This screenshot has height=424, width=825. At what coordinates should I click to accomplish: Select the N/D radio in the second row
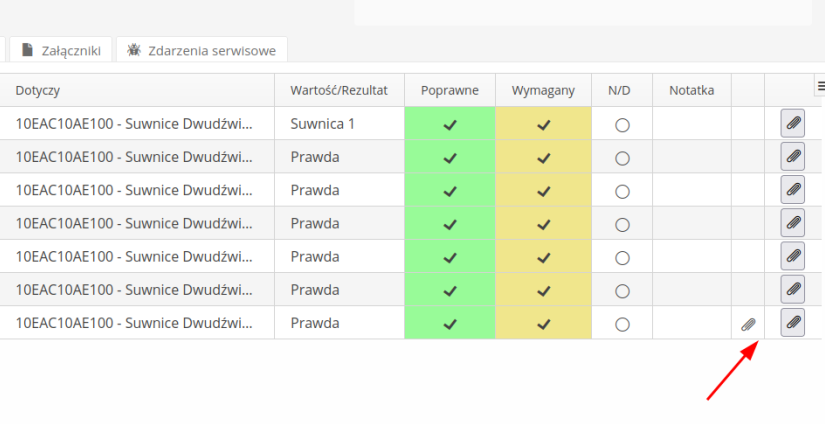tap(622, 158)
